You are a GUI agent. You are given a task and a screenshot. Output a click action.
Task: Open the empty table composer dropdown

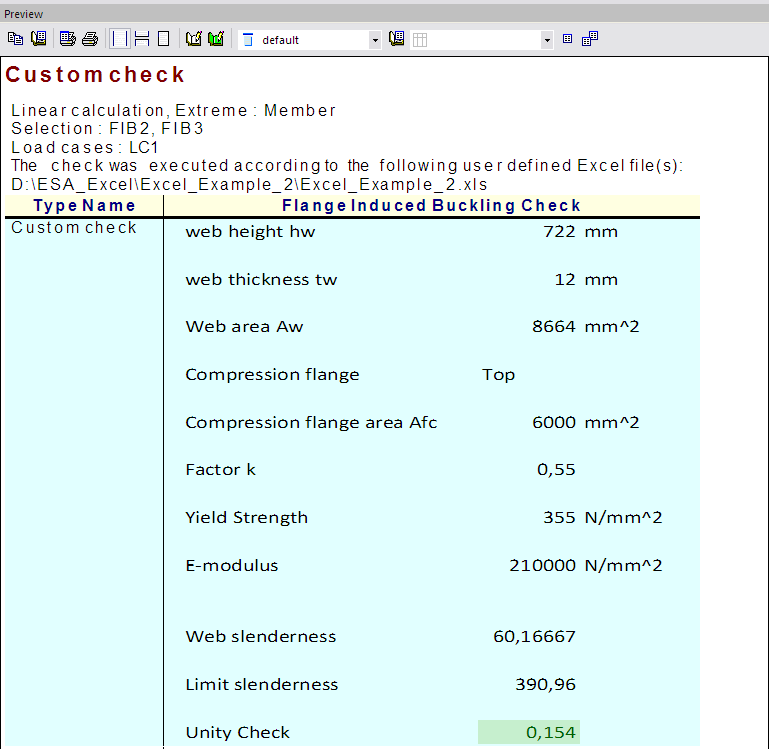pyautogui.click(x=482, y=40)
